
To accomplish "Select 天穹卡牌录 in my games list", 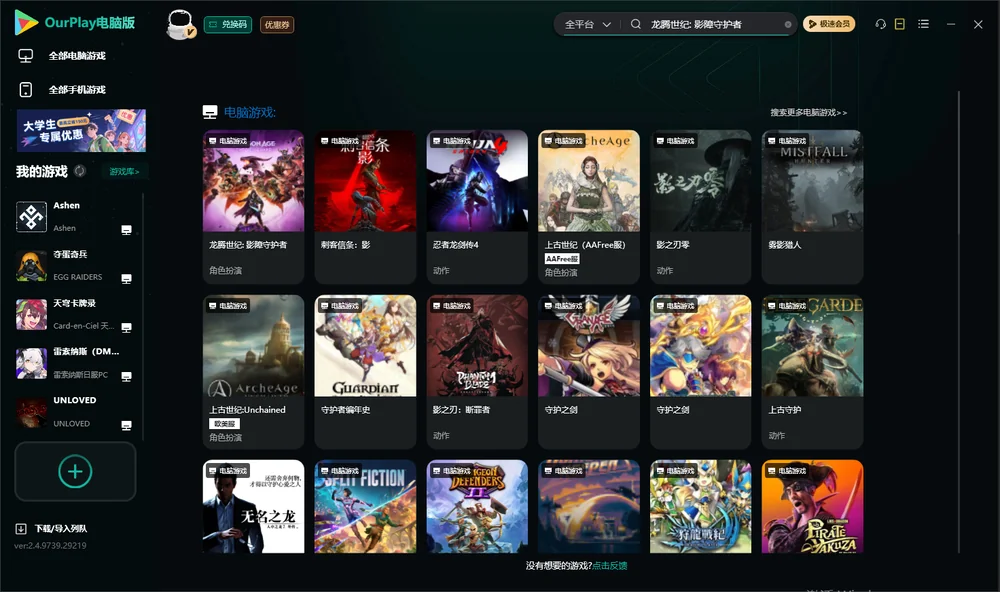I will 75,314.
